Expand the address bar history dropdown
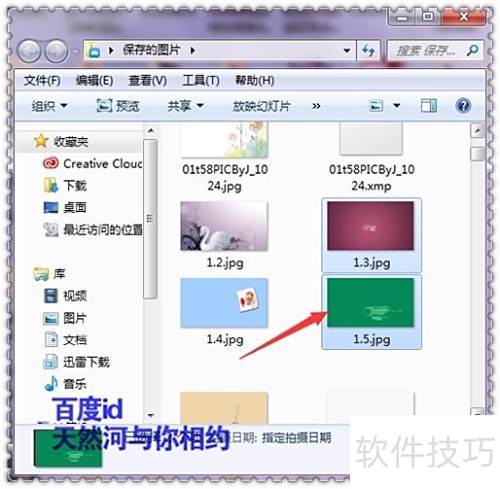Viewport: 500px width, 489px height. pos(347,51)
